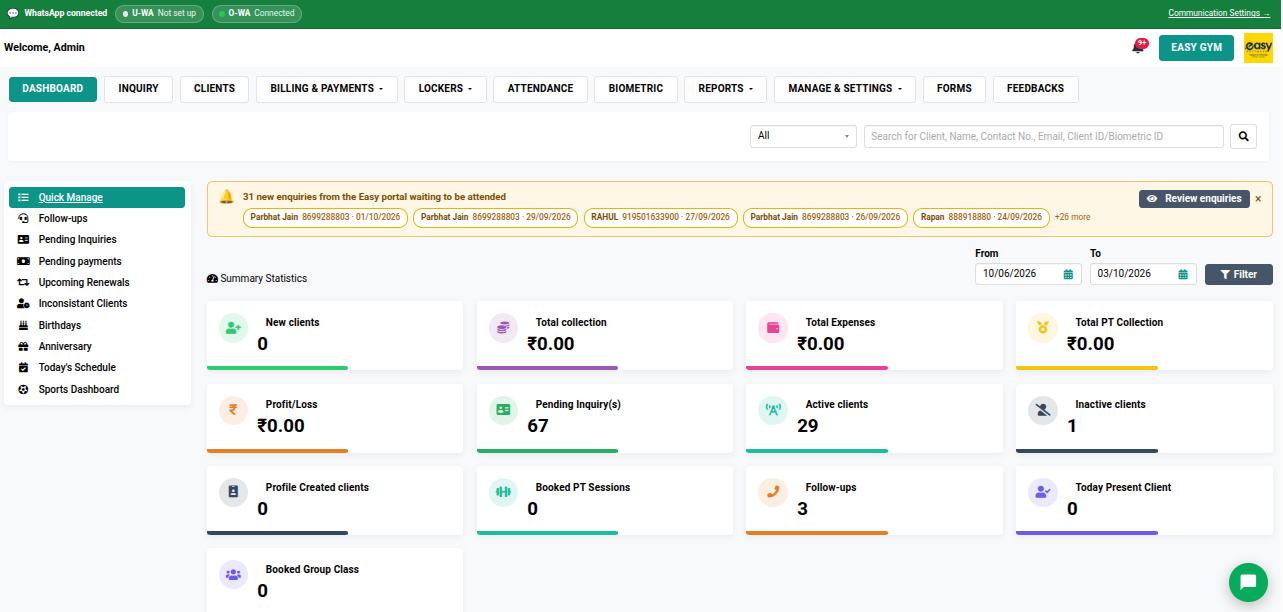The image size is (1283, 612).
Task: Click the U-WA Not set up badge
Action: [x=160, y=14]
